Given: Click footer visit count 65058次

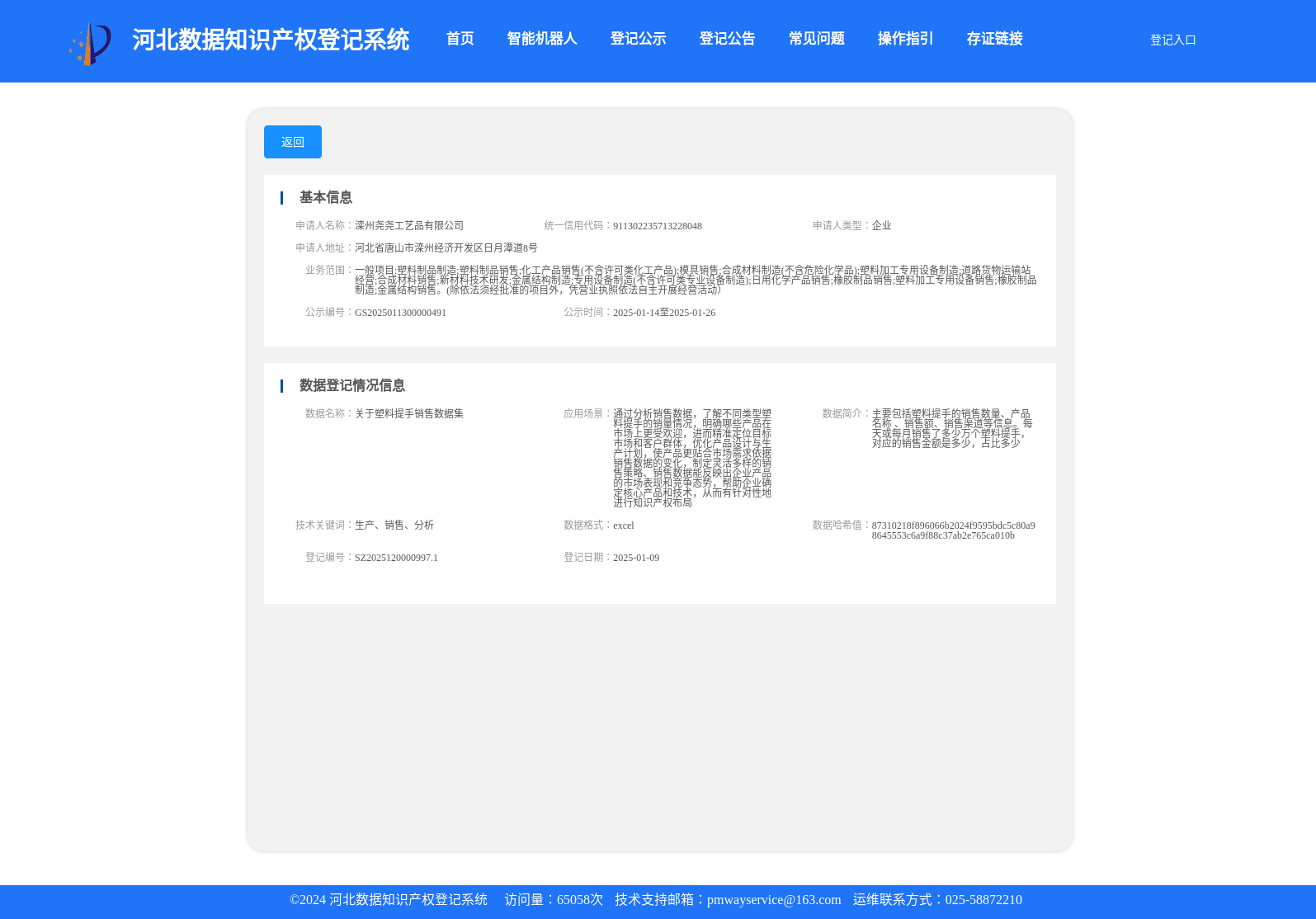Looking at the screenshot, I should [x=580, y=900].
